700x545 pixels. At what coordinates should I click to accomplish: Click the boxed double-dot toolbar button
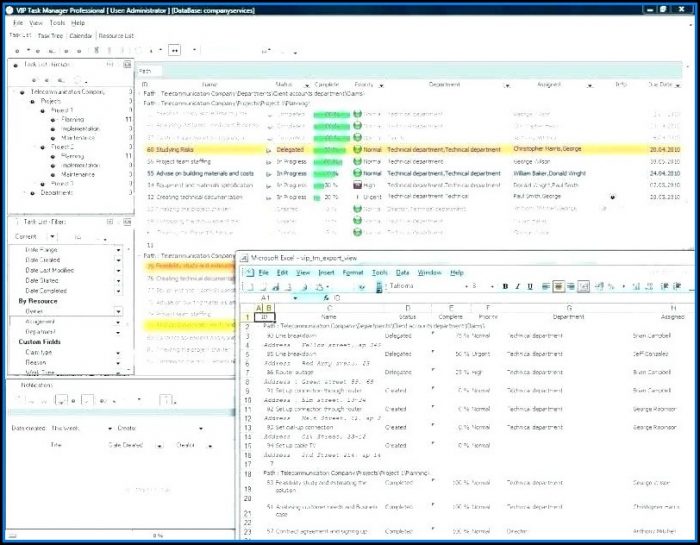[175, 50]
